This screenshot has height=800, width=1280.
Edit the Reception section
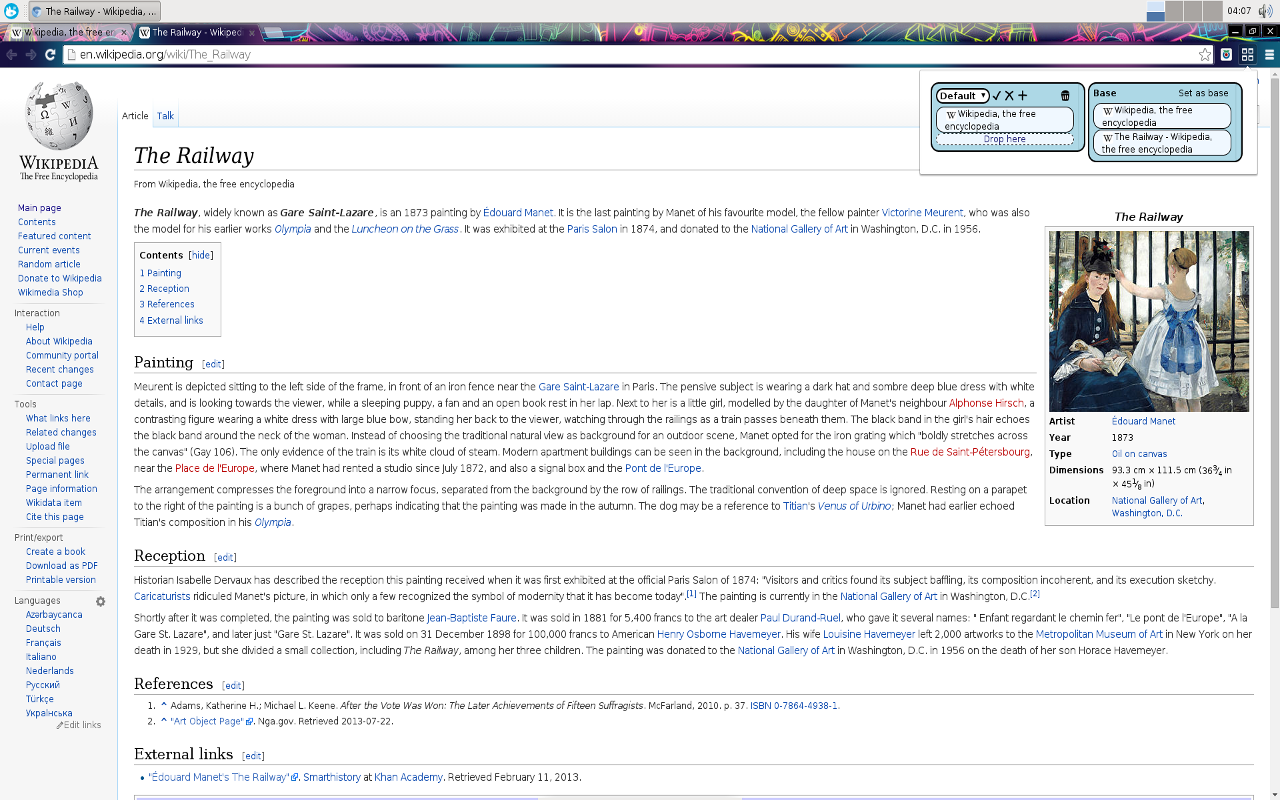(x=225, y=557)
